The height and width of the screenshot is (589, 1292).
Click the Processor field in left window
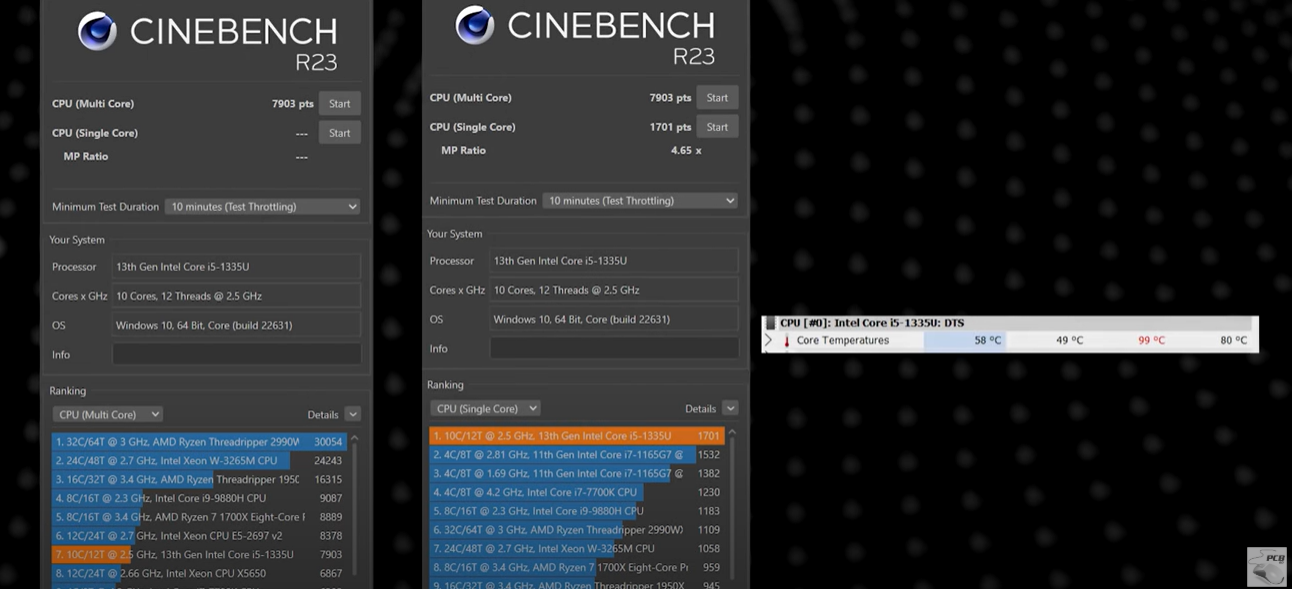(236, 267)
